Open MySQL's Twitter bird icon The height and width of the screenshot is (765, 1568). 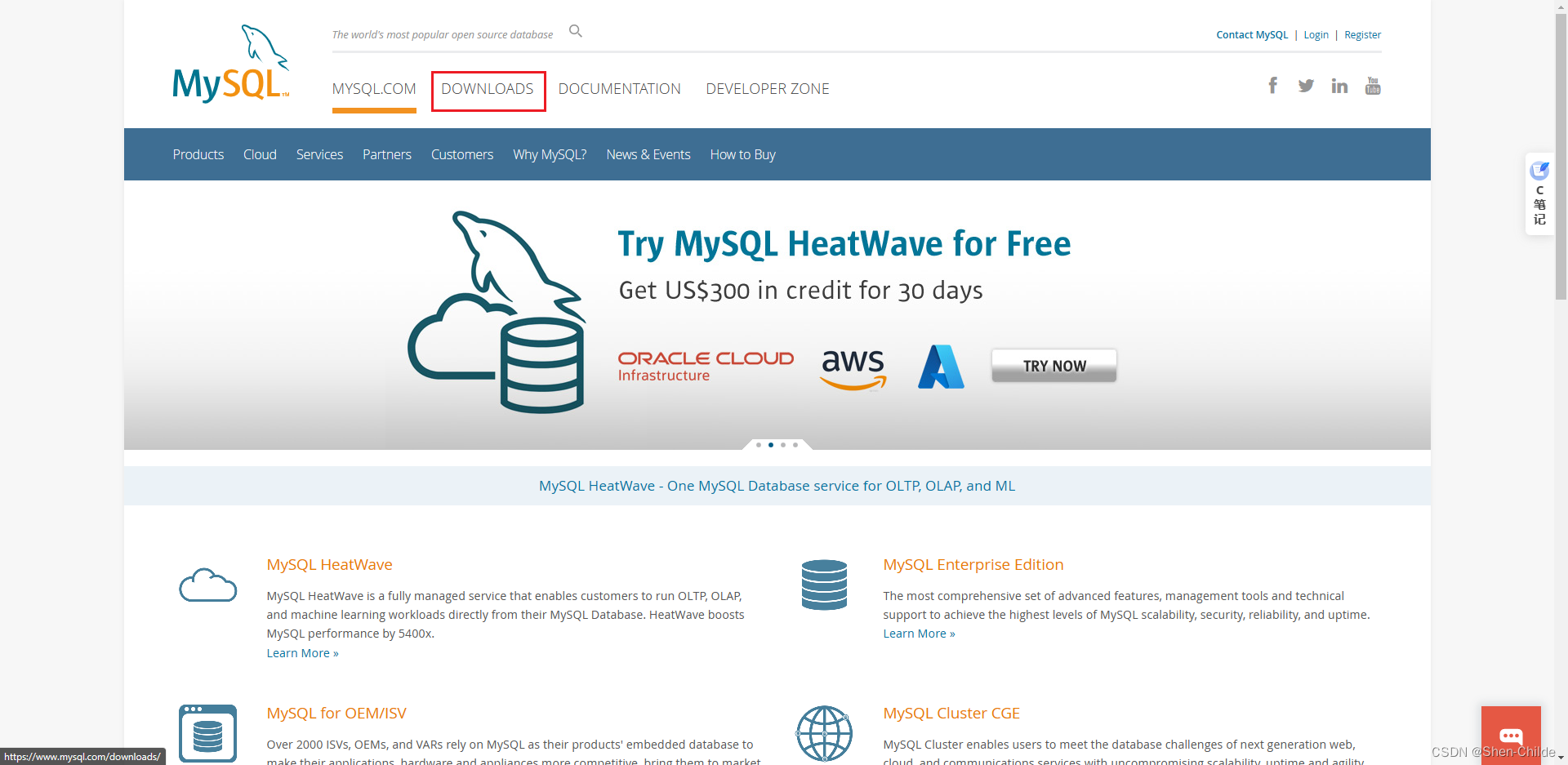click(1306, 86)
